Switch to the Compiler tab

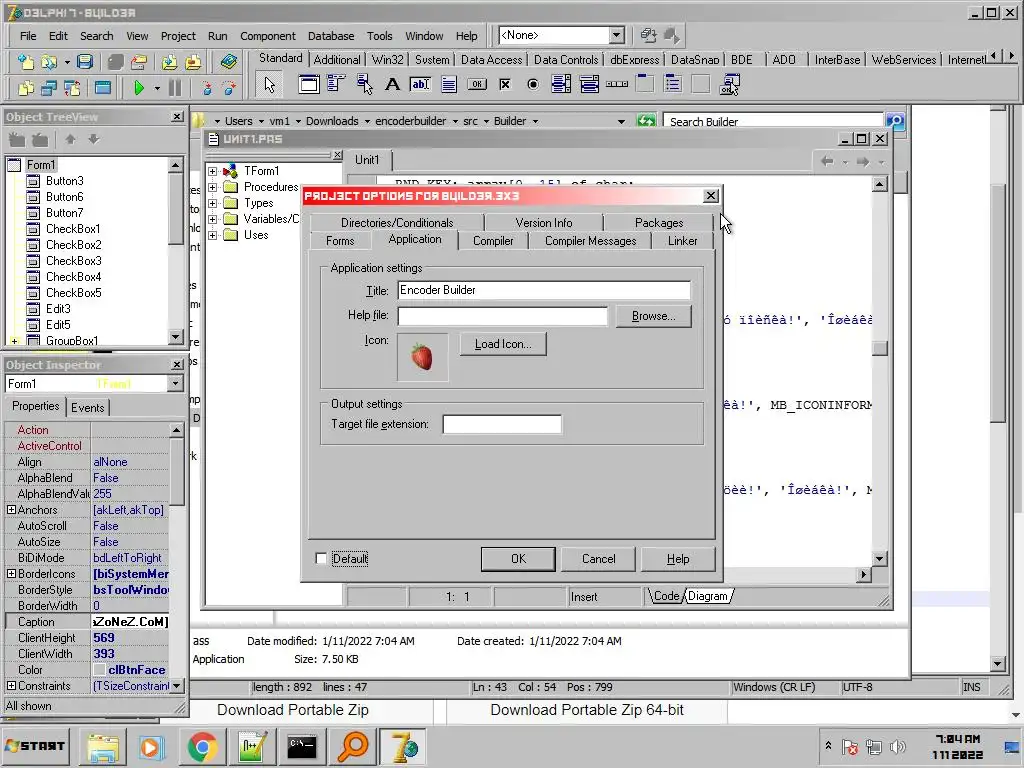tap(493, 241)
